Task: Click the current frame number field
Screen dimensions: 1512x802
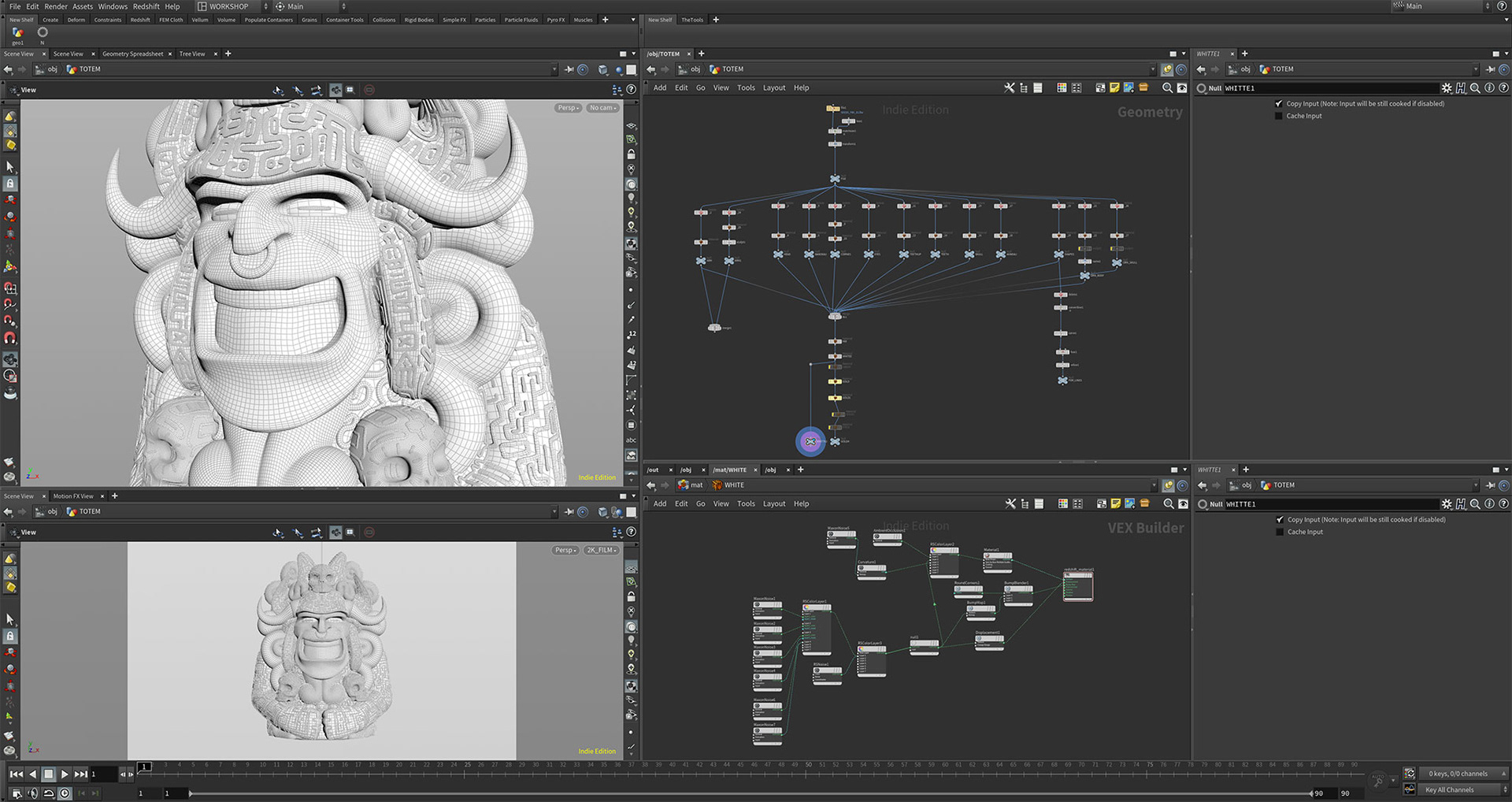Action: pos(103,774)
